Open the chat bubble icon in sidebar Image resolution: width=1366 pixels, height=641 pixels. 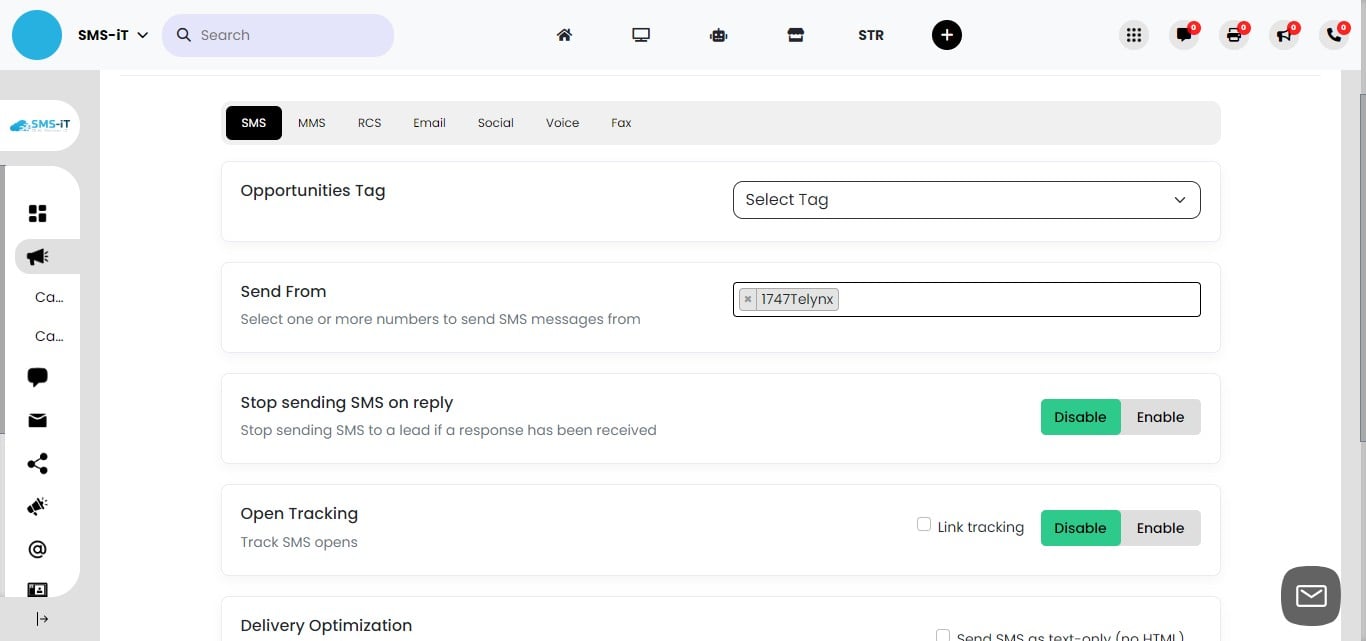point(37,377)
